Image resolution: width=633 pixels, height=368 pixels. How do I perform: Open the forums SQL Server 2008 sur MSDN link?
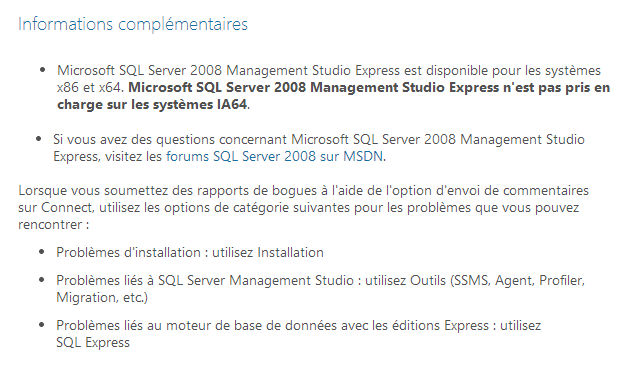click(275, 156)
